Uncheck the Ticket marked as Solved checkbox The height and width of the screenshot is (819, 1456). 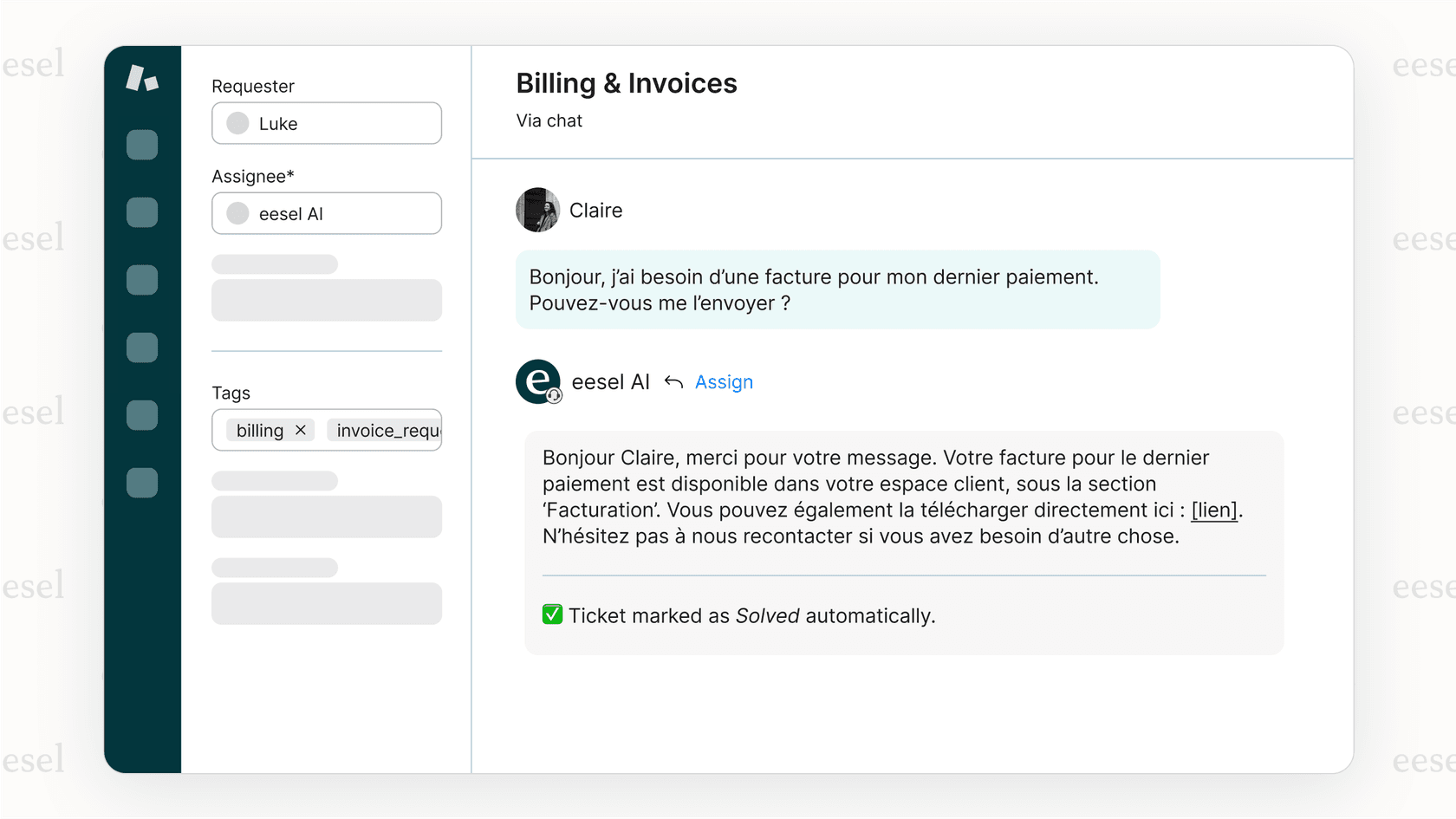[552, 614]
